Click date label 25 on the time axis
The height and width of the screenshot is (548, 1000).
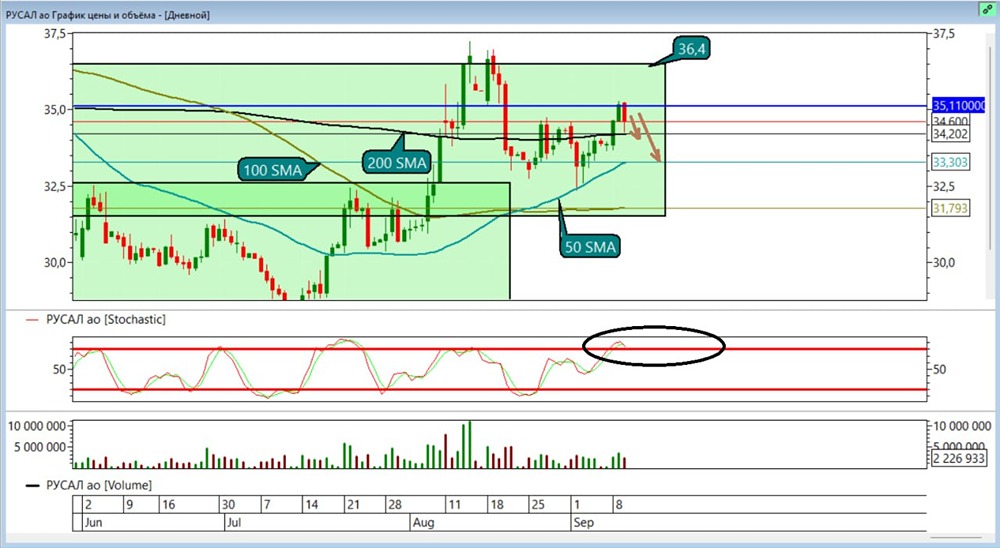click(538, 505)
